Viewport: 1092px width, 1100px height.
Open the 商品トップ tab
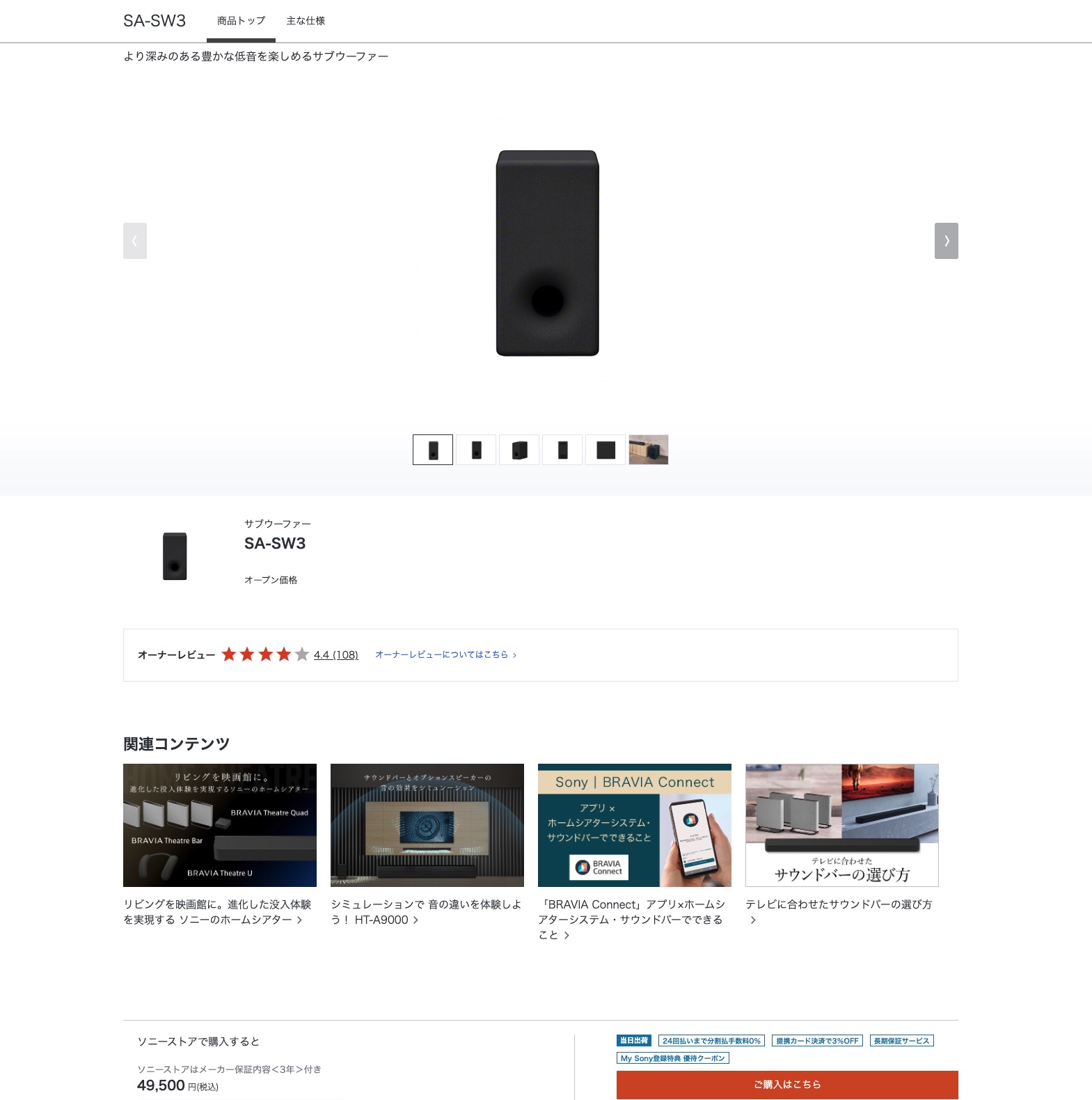click(x=241, y=21)
